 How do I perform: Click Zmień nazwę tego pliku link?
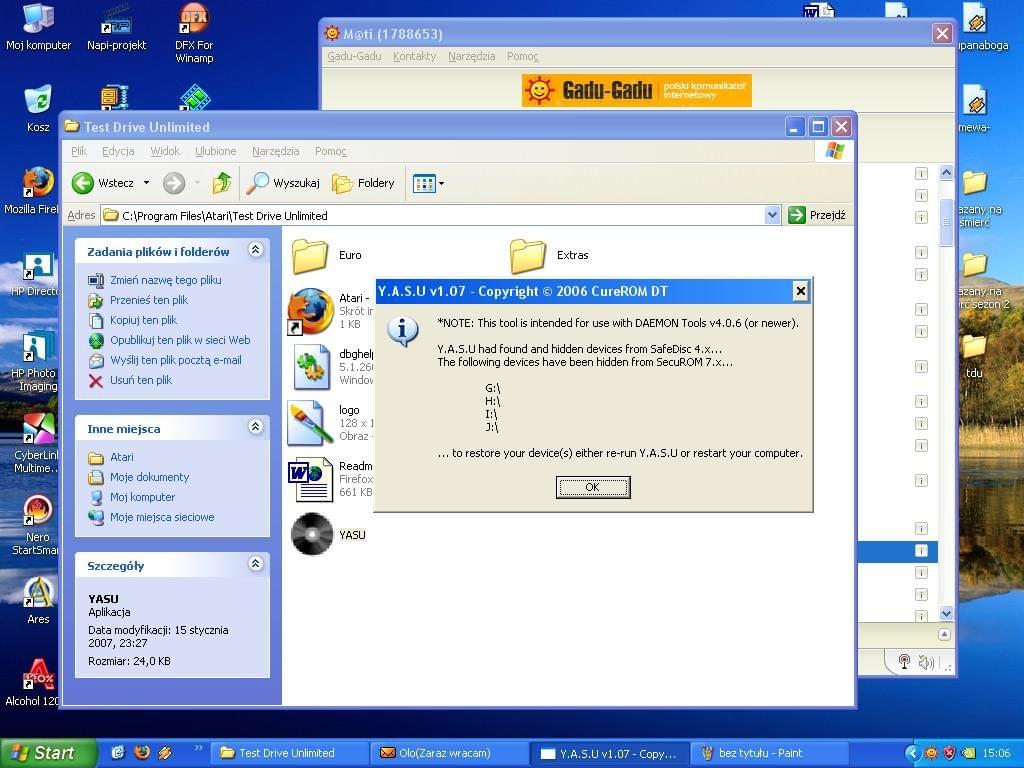point(166,280)
